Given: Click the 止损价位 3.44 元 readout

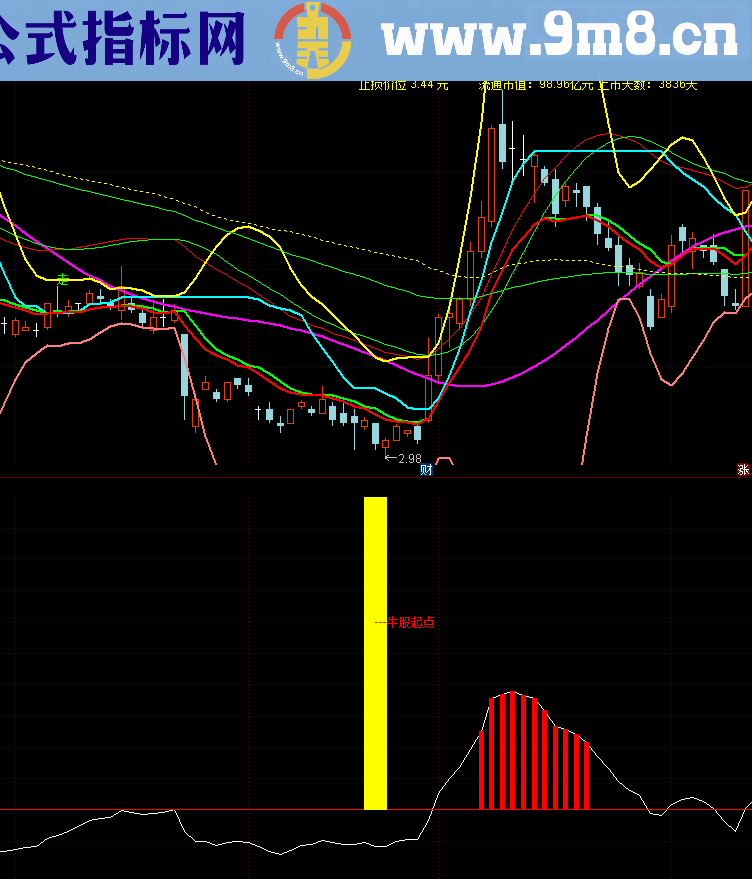Looking at the screenshot, I should pyautogui.click(x=404, y=86).
